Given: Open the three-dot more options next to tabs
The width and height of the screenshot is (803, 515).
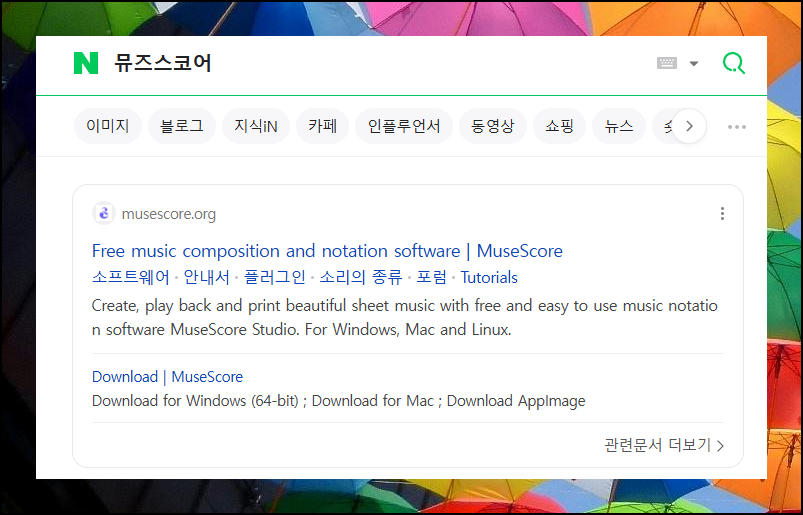Looking at the screenshot, I should pyautogui.click(x=737, y=126).
